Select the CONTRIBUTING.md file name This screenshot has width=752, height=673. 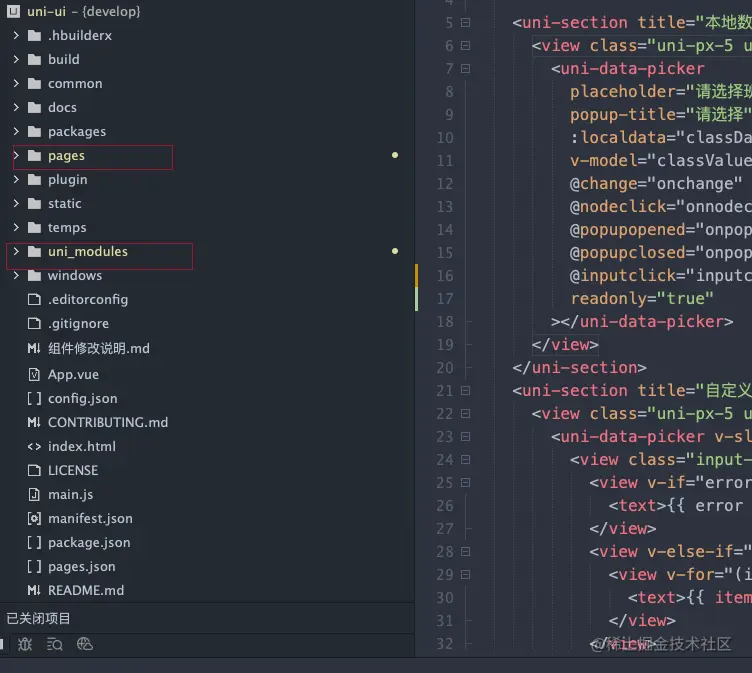coord(108,422)
